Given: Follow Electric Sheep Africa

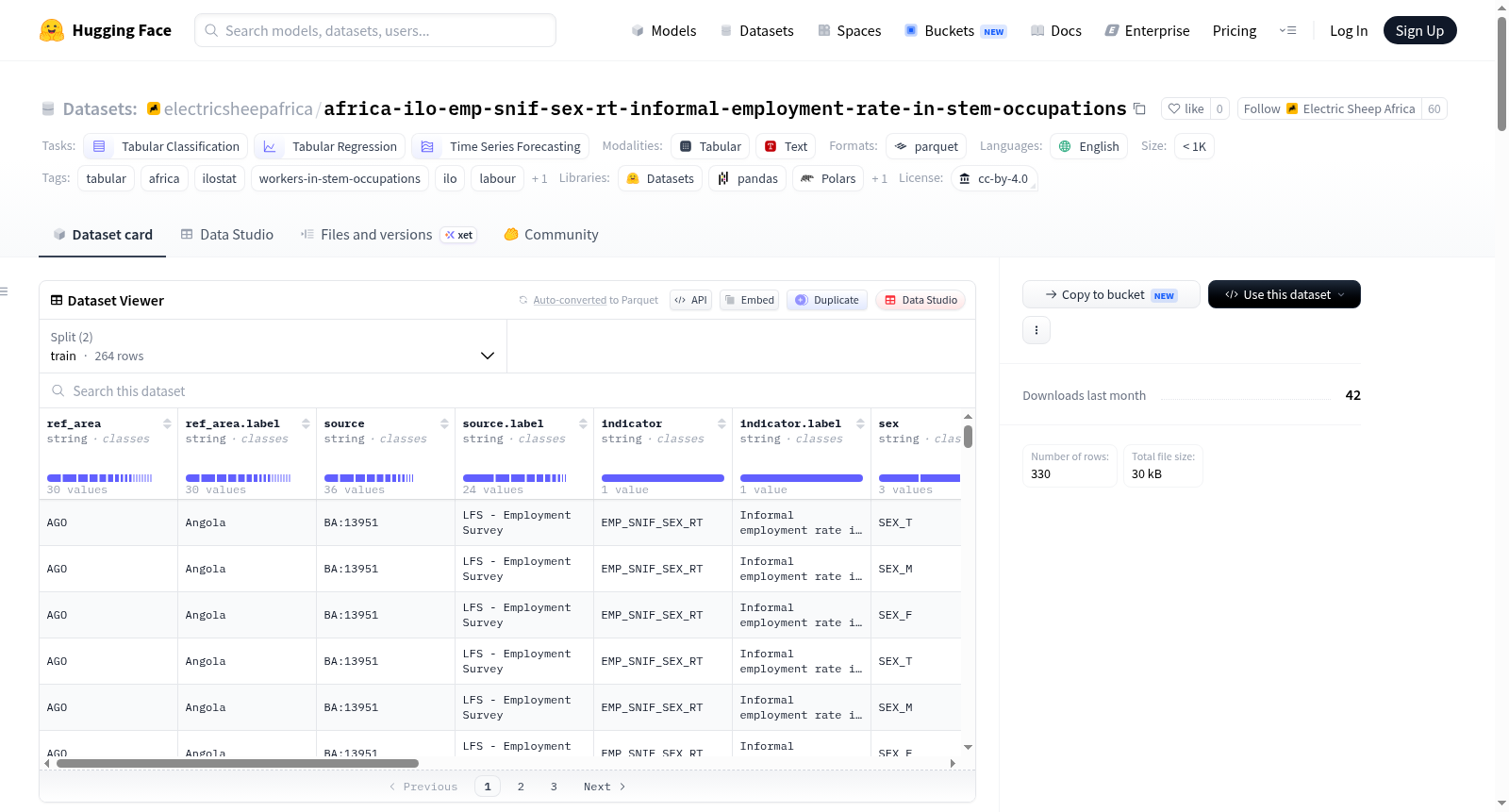Looking at the screenshot, I should pyautogui.click(x=1330, y=108).
